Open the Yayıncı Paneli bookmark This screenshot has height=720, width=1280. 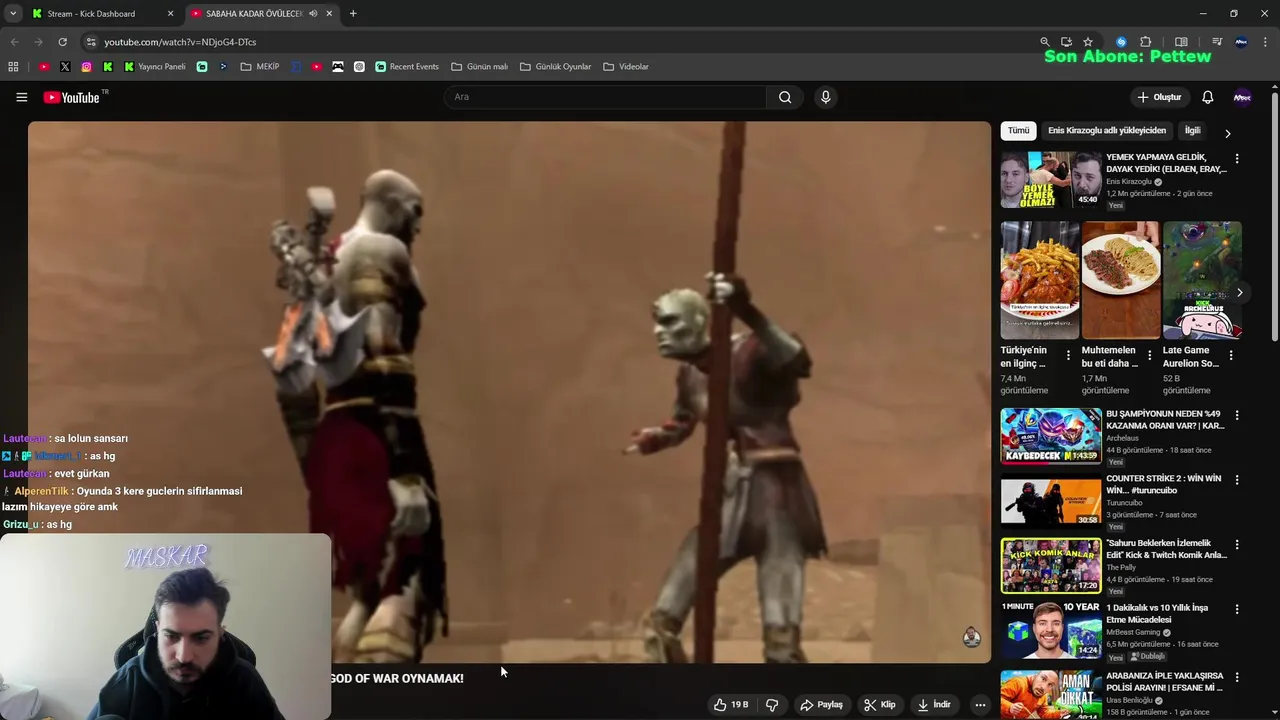pos(155,67)
